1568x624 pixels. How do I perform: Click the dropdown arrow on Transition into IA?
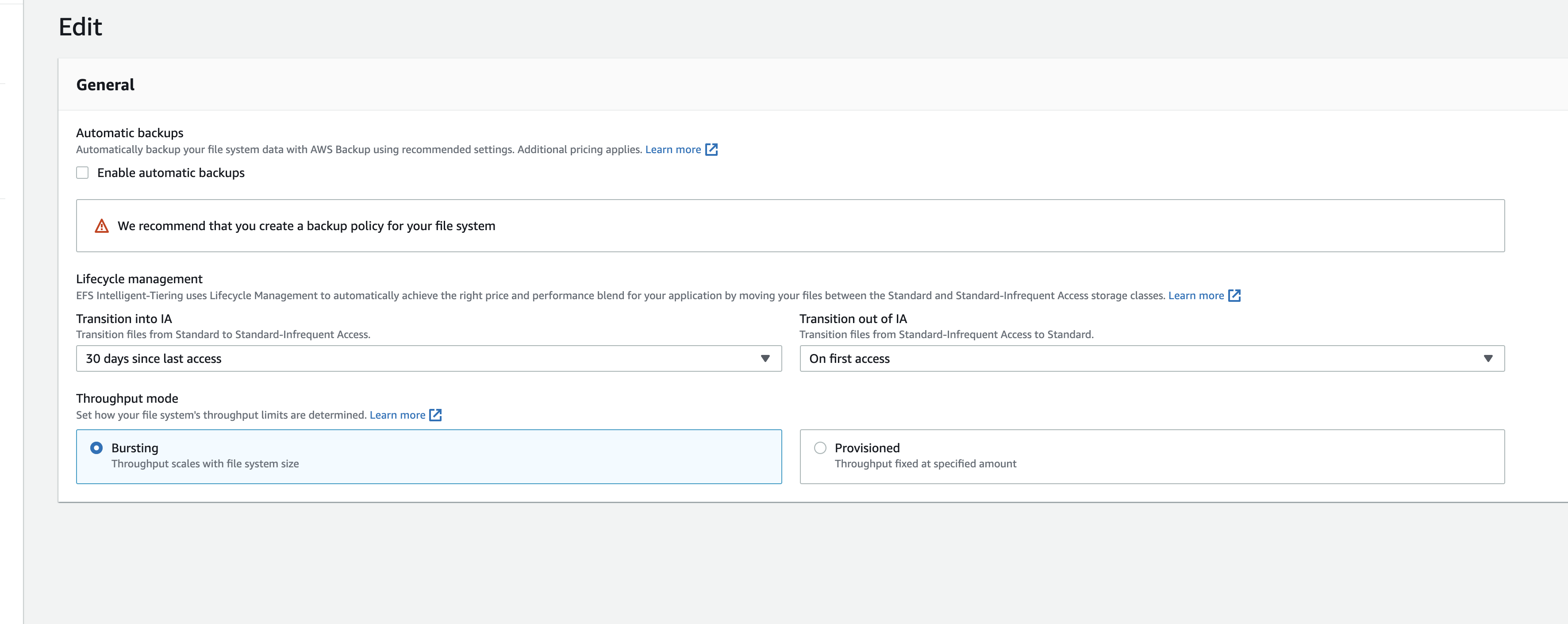766,358
